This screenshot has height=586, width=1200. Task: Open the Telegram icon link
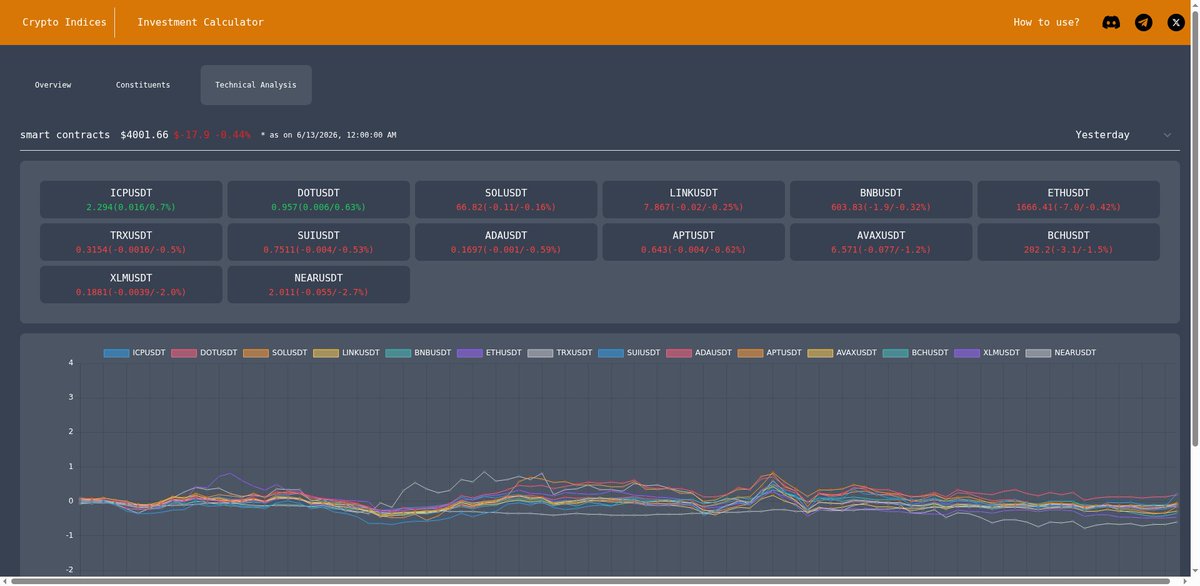(1143, 22)
